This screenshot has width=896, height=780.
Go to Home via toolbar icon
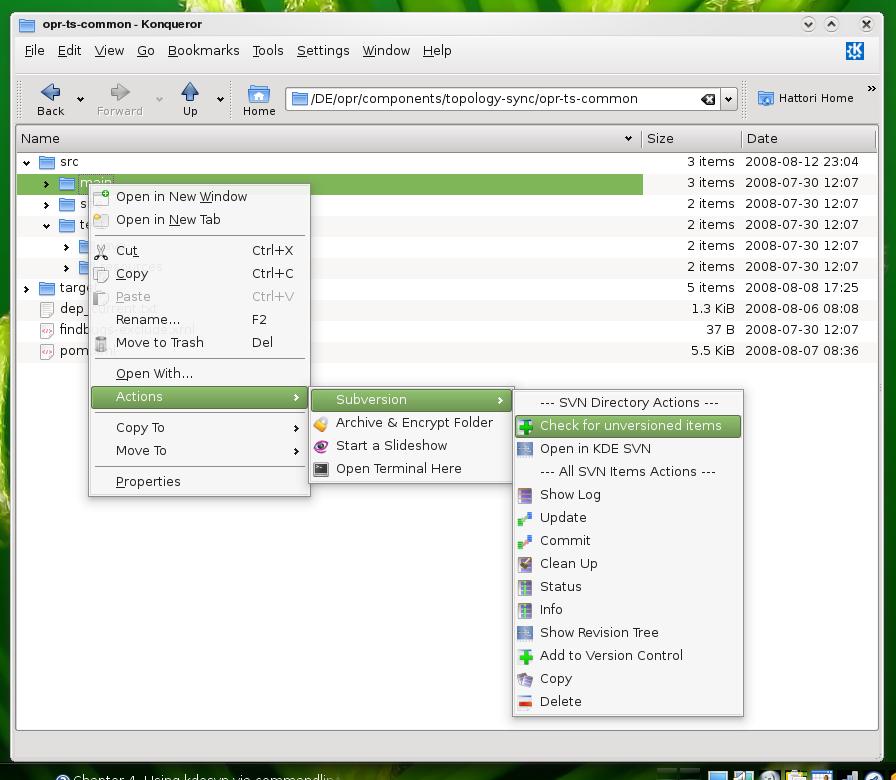coord(259,94)
